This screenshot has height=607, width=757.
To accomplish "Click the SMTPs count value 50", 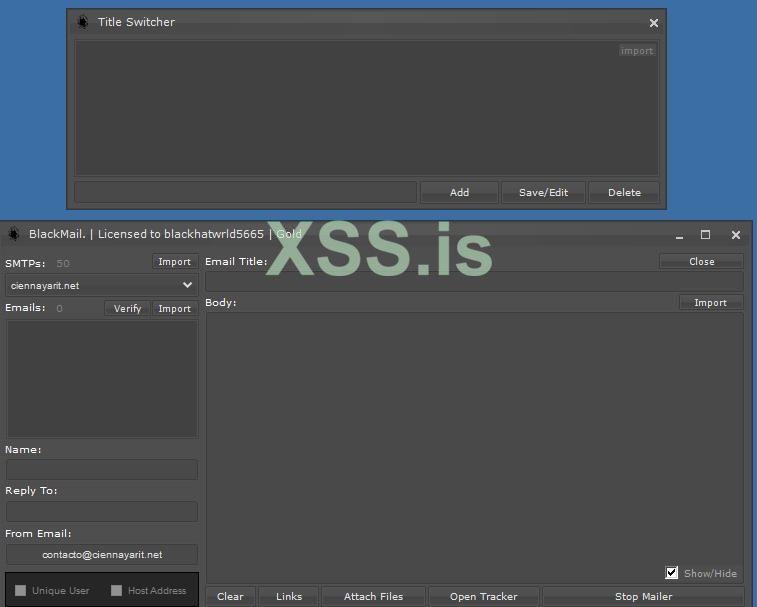I will pyautogui.click(x=63, y=263).
